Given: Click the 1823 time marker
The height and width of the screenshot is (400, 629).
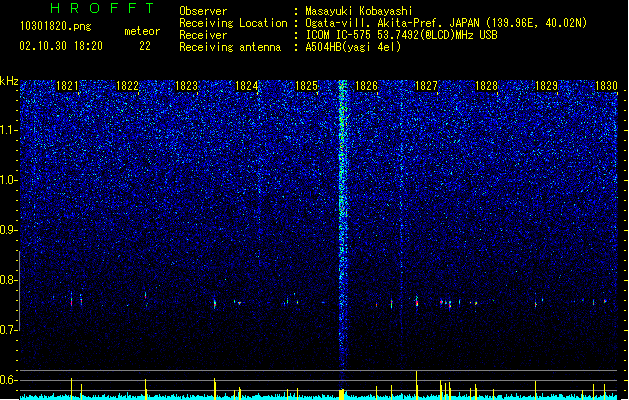Looking at the screenshot, I should pyautogui.click(x=187, y=86).
